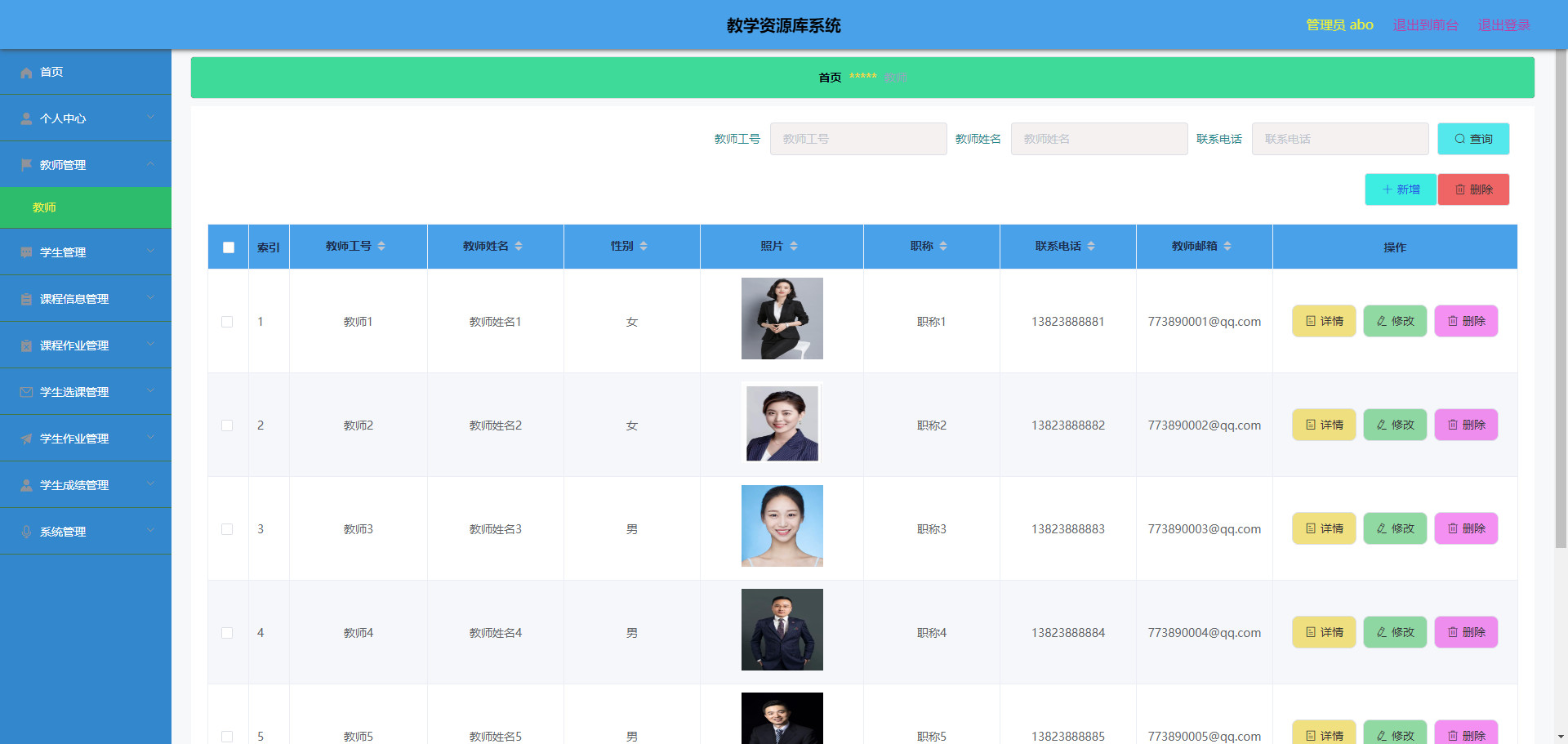Check the row checkbox for 教师3
The image size is (1568, 744).
pos(227,529)
